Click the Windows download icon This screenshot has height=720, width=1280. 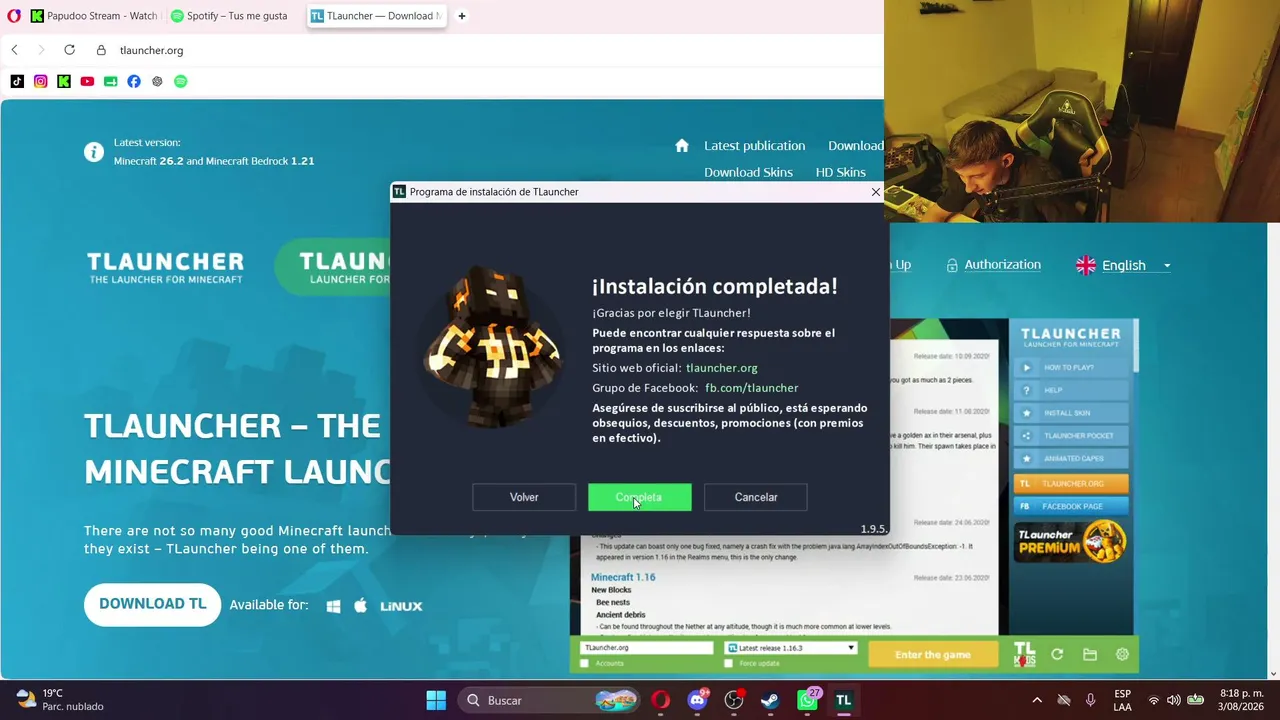pos(334,606)
